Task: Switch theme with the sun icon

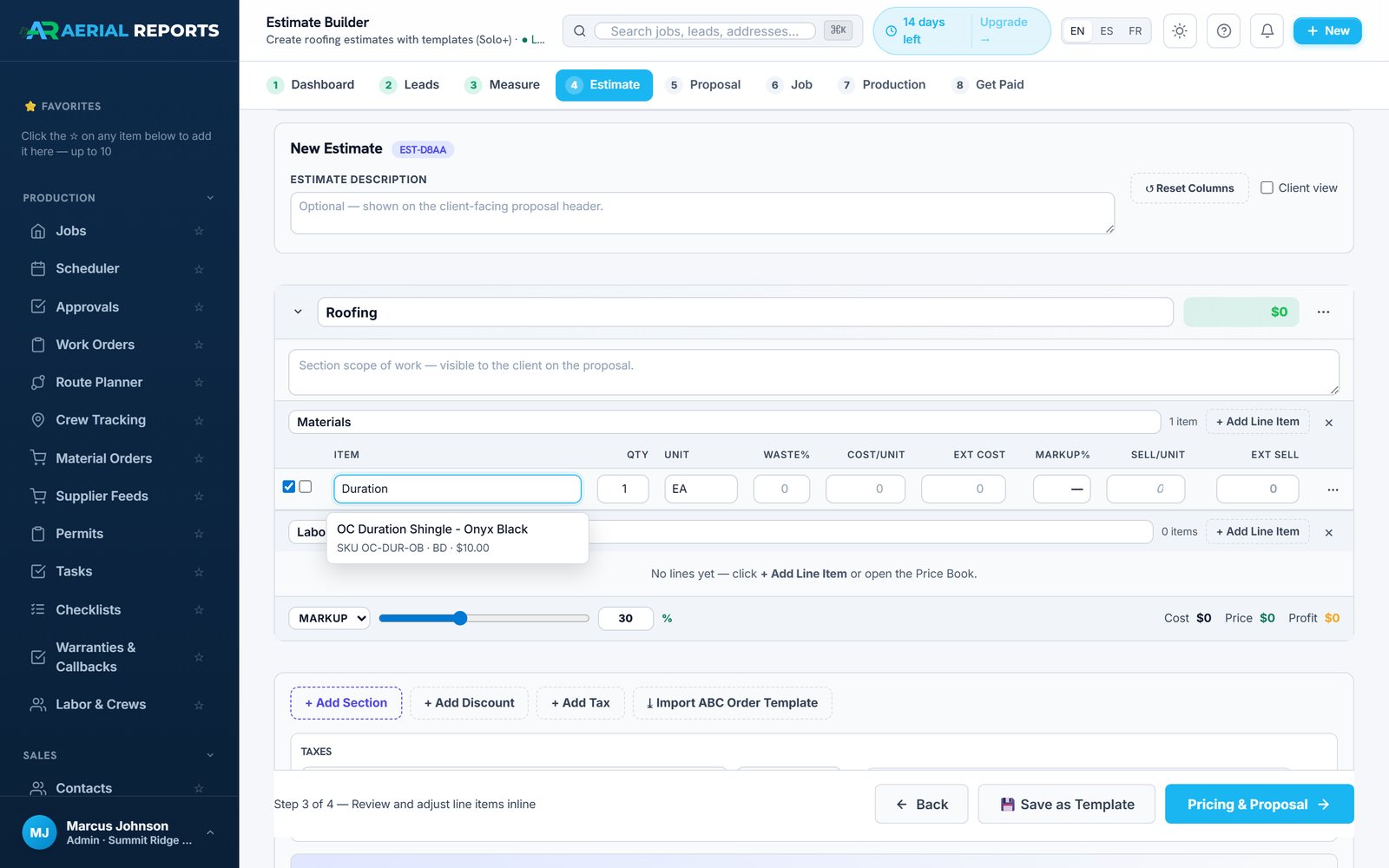Action: (x=1179, y=31)
